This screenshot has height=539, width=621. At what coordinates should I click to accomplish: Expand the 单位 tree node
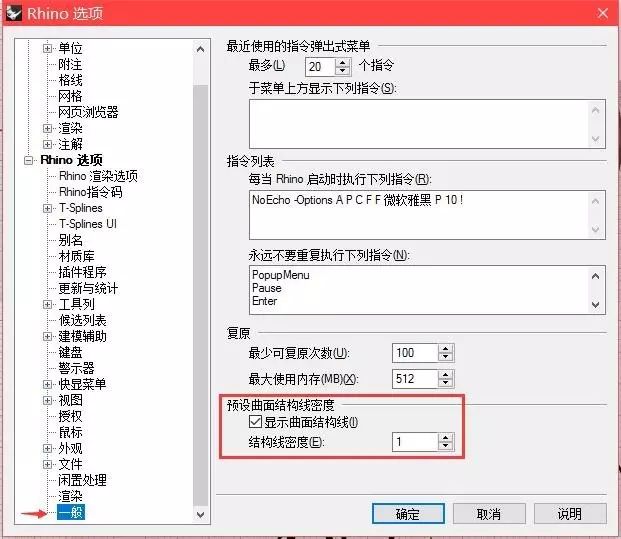tap(47, 49)
